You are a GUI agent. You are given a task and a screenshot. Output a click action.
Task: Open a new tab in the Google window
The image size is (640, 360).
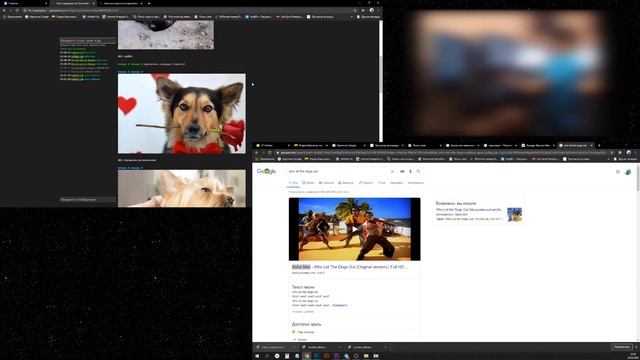[599, 145]
